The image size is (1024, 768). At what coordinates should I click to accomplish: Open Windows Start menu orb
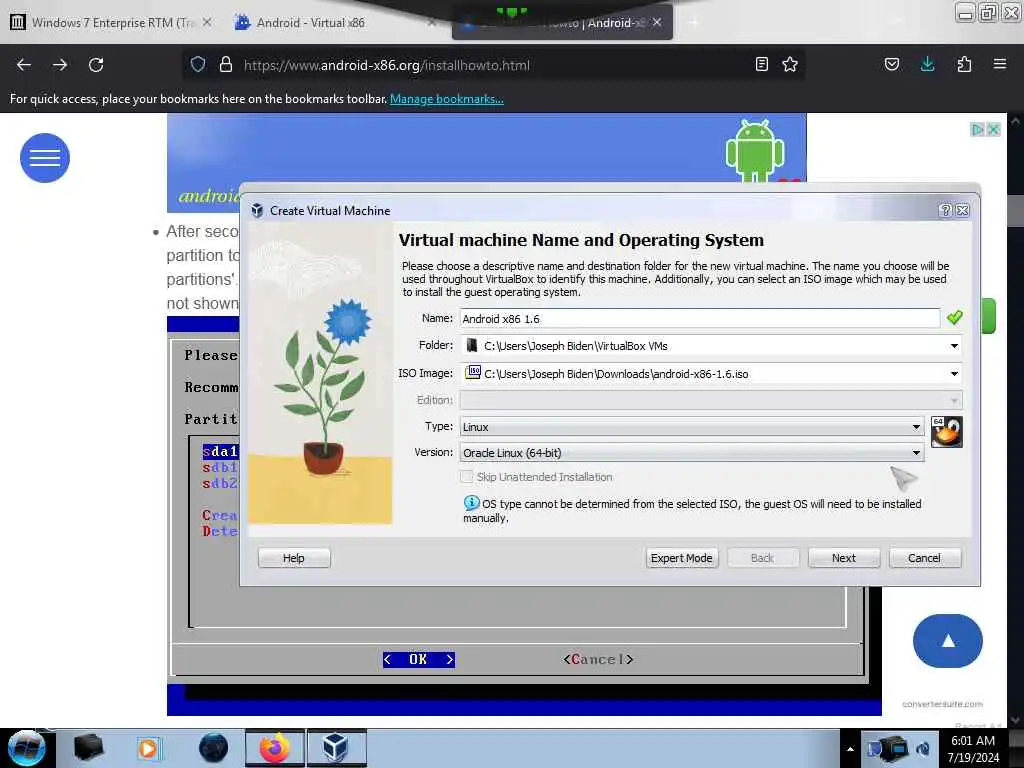point(26,748)
